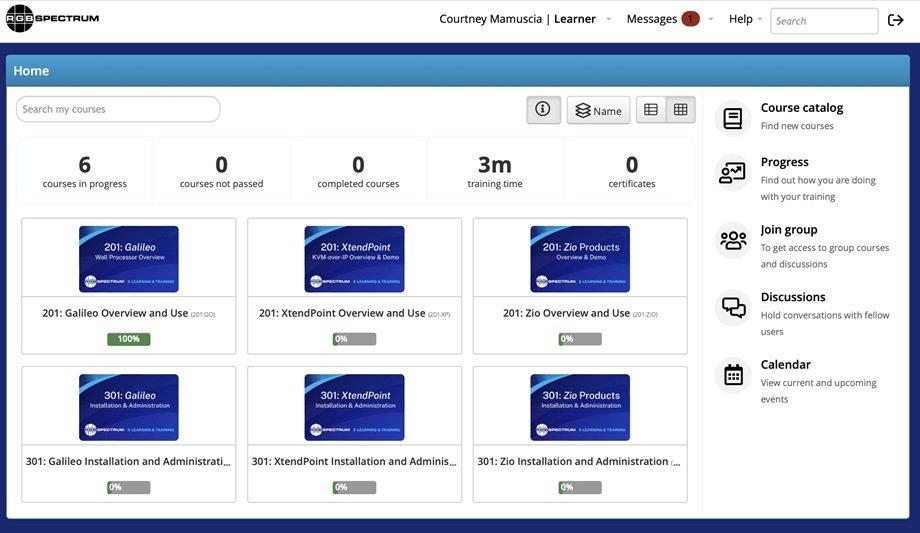Click the RGB Spectrum logo
This screenshot has height=533, width=920.
pos(52,18)
